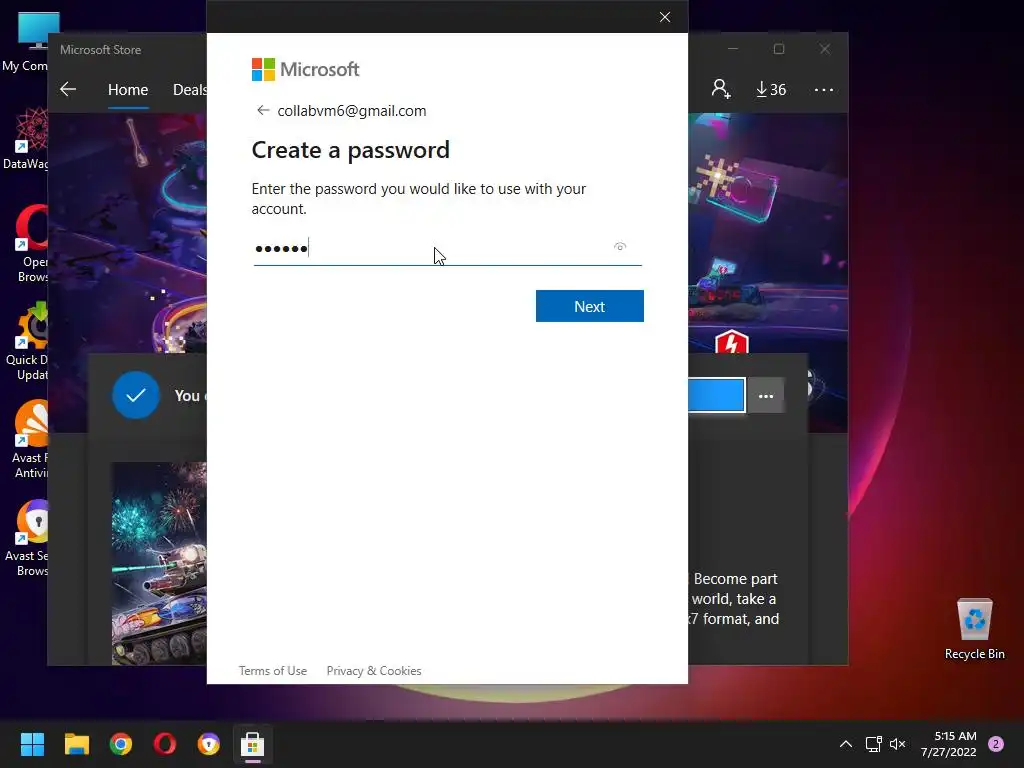Click the network icon in system tray
Screen dimensions: 1024x768
point(873,744)
